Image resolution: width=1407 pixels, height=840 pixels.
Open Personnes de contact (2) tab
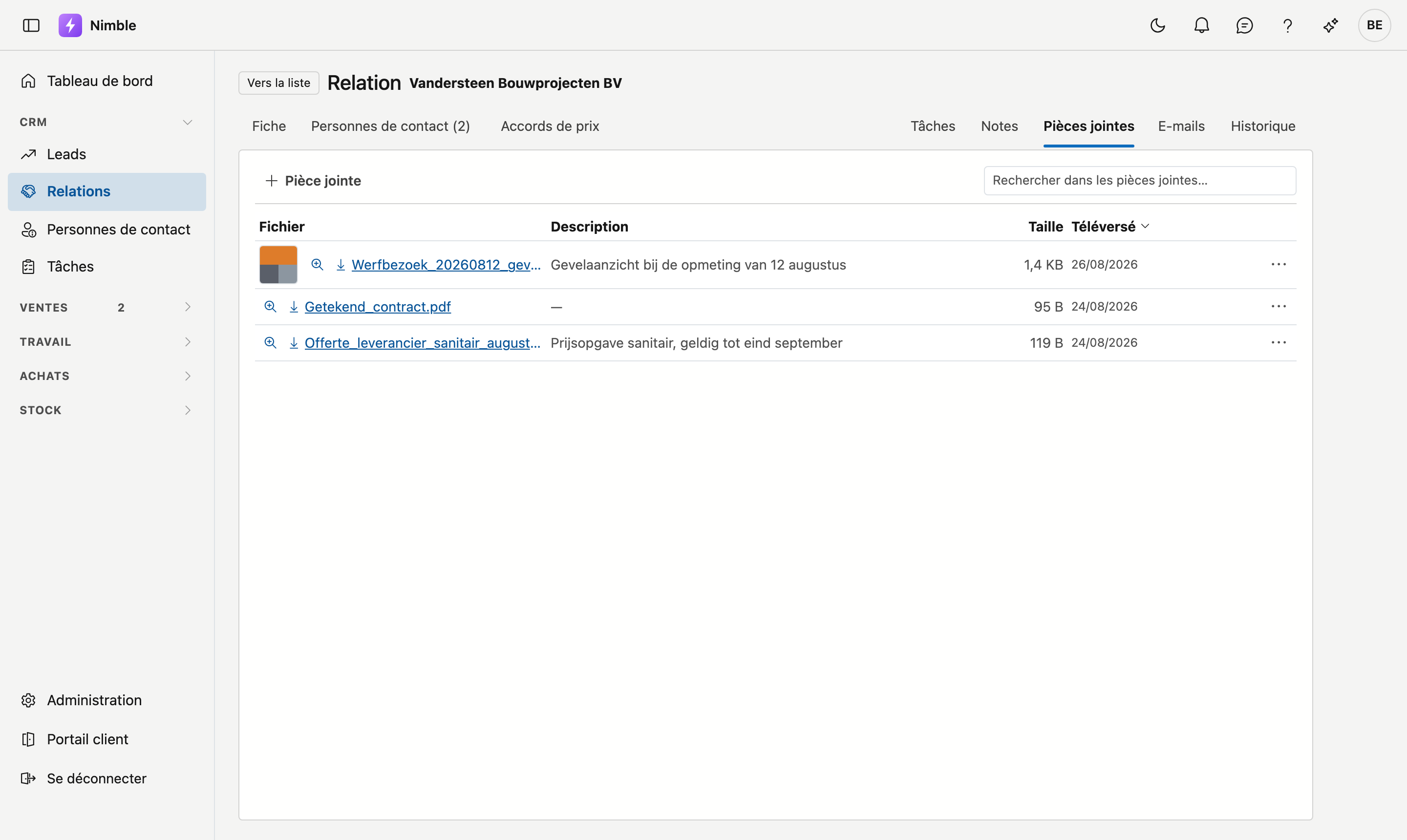390,126
